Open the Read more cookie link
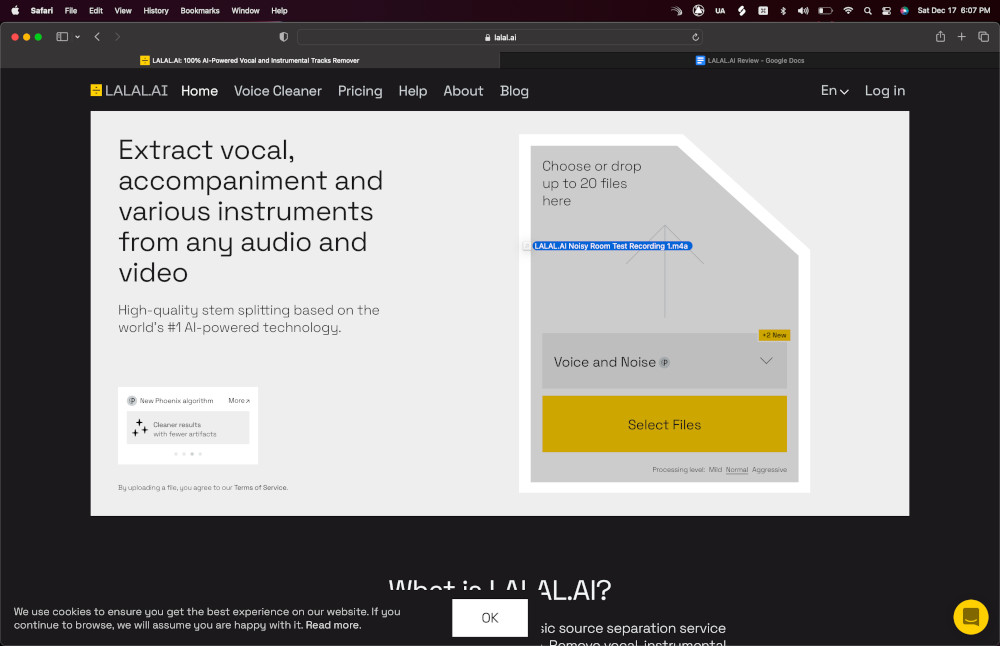 click(x=333, y=625)
